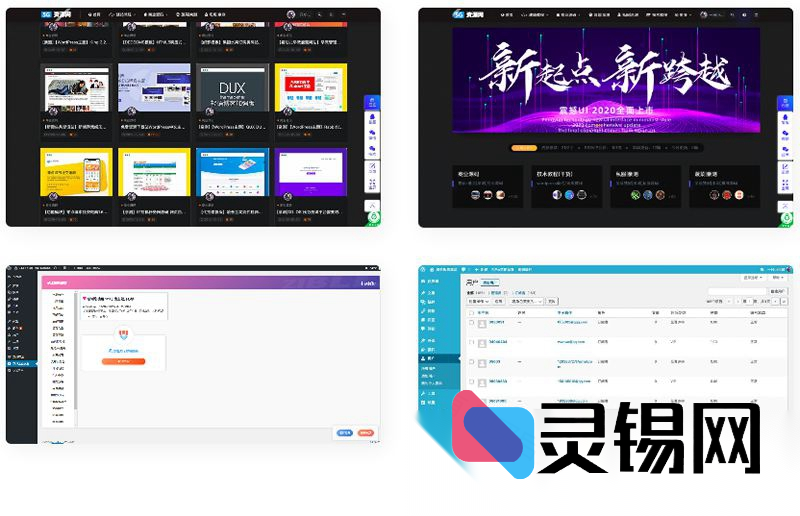Image resolution: width=800 pixels, height=516 pixels.
Task: Click the orange pill label below the banner
Action: (x=524, y=148)
